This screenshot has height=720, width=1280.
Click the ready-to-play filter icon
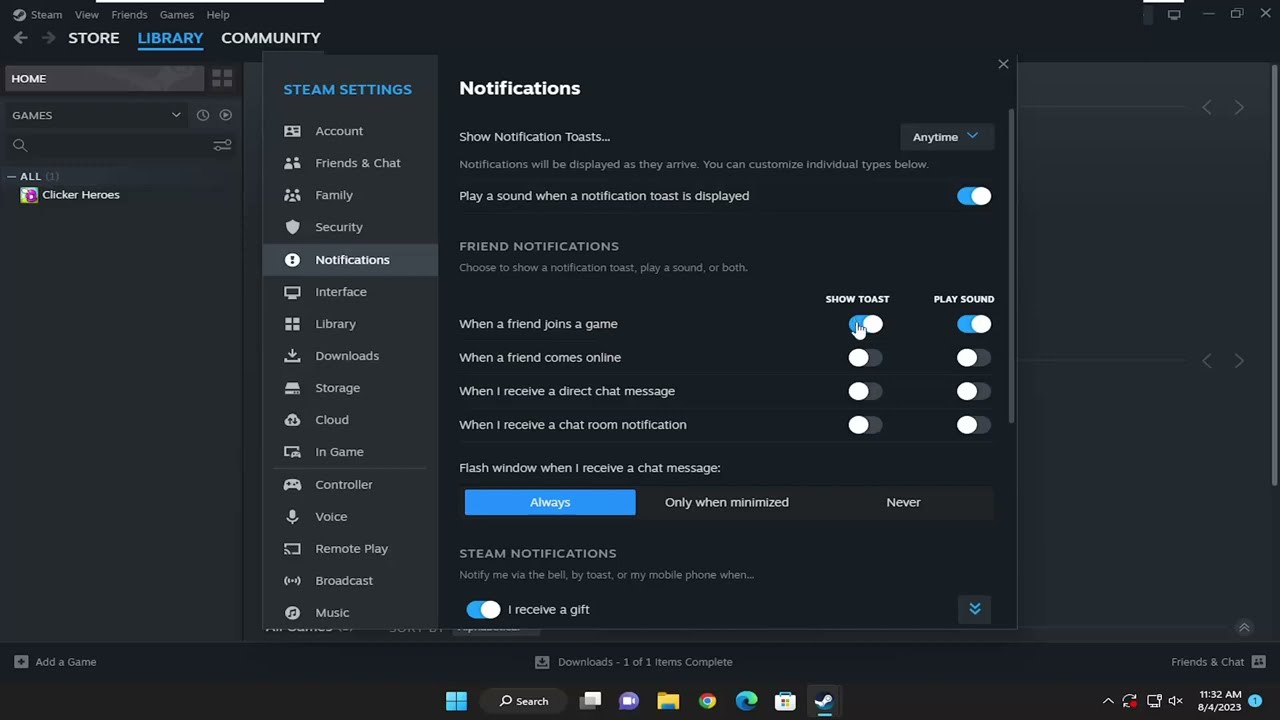(225, 115)
